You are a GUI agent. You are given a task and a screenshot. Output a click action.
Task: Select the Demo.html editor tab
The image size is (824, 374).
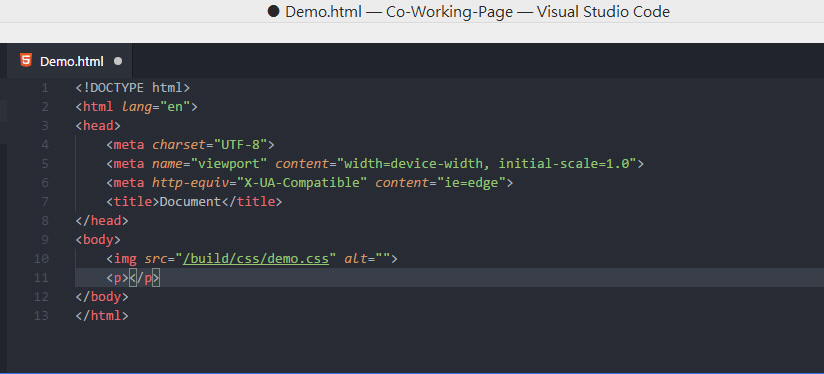click(70, 61)
